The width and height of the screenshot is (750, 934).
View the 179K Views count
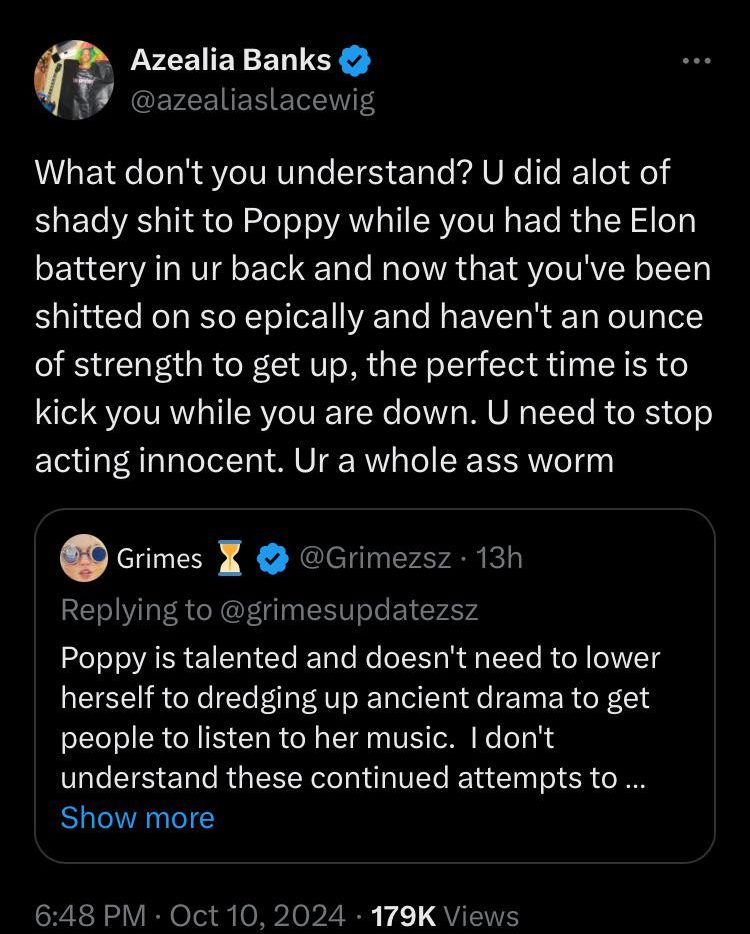point(445,915)
